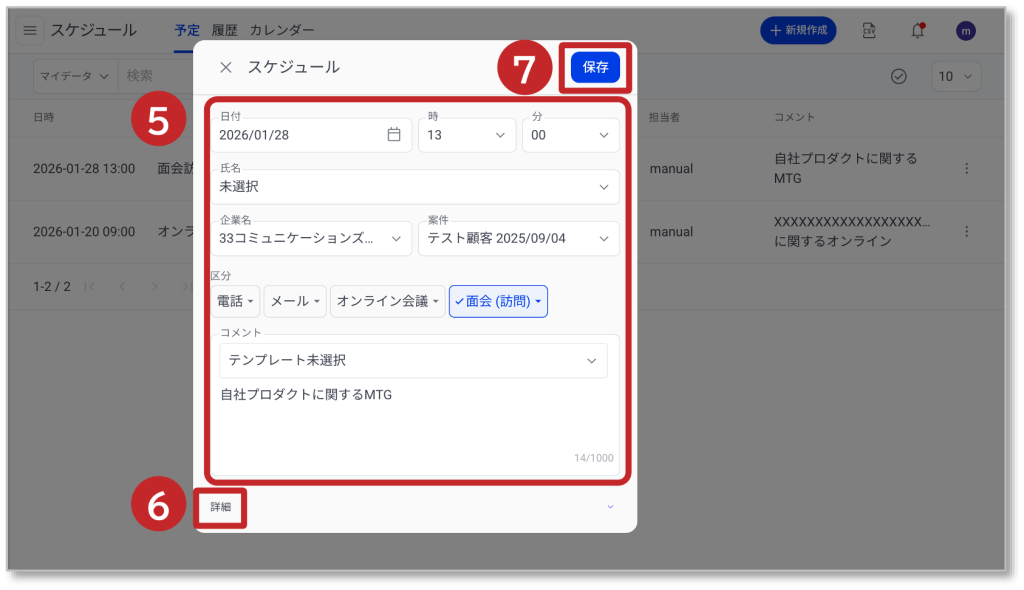Open the テンプレート未選択 template dropdown

pos(413,360)
